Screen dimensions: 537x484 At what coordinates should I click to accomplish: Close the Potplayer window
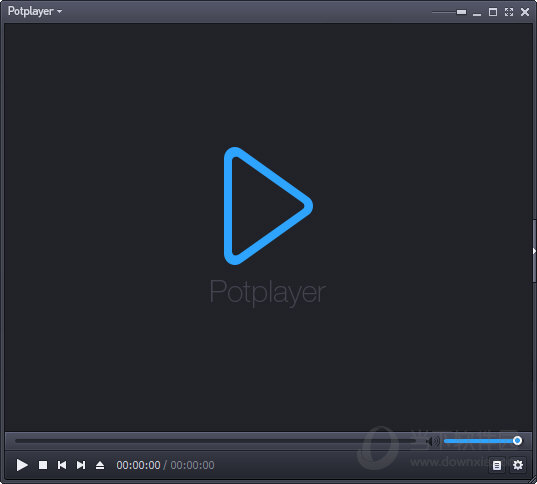[525, 12]
